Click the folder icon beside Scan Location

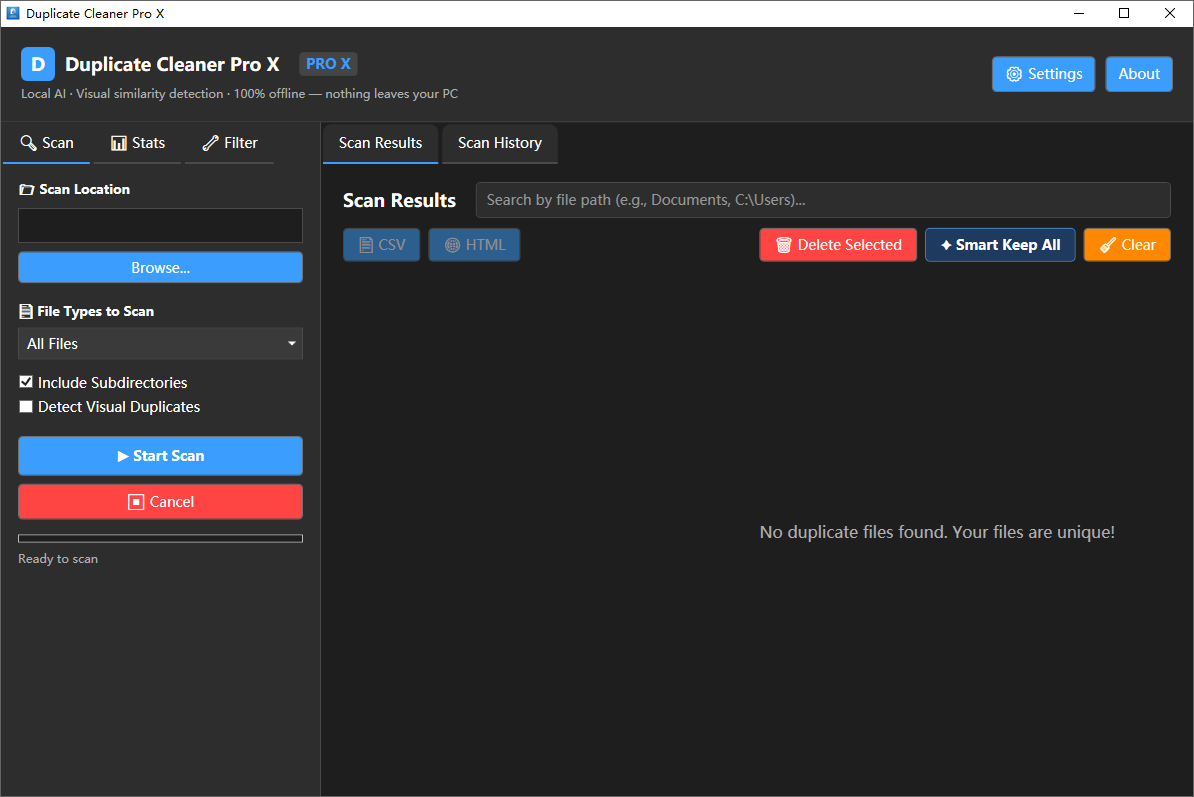point(27,190)
